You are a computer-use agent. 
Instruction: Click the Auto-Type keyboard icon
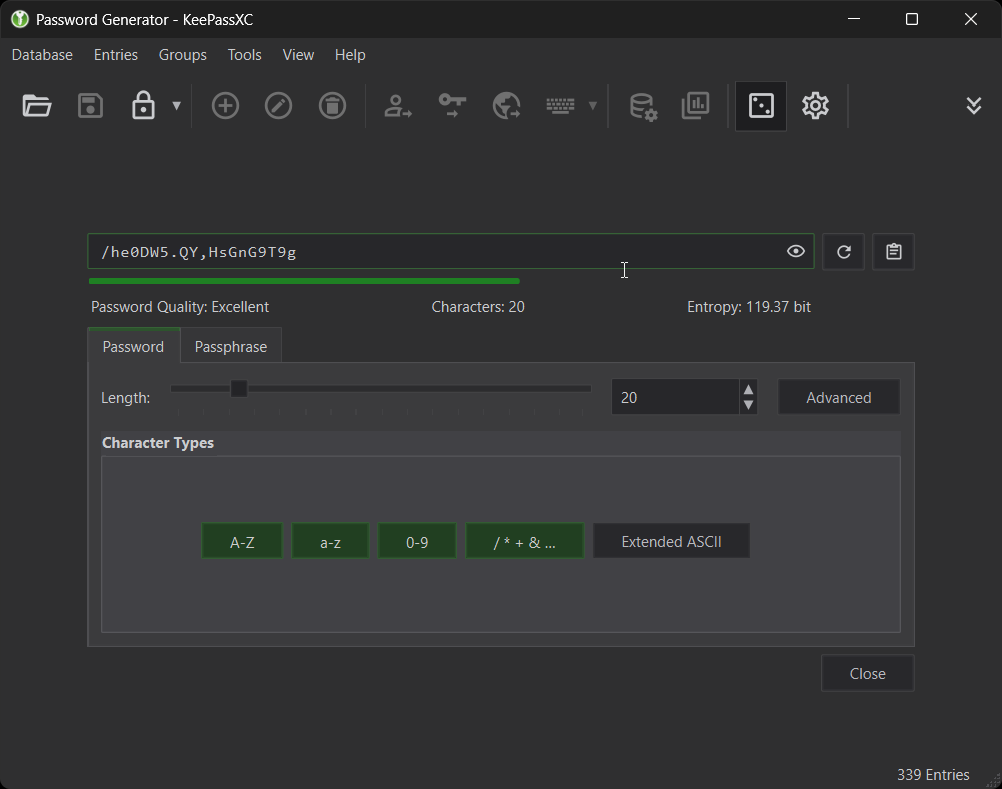[560, 105]
